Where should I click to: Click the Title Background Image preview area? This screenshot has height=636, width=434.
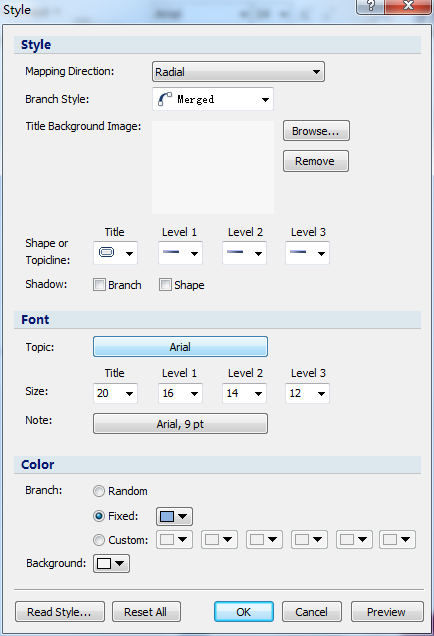point(213,167)
